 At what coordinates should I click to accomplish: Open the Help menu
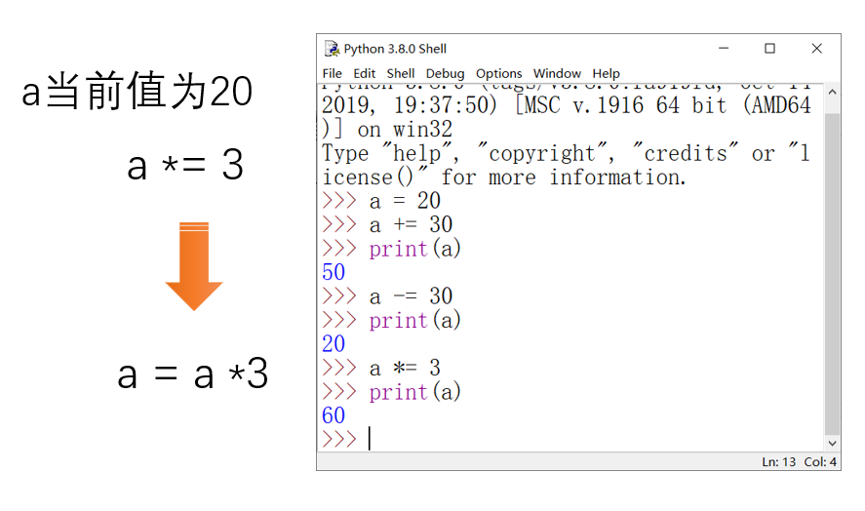coord(606,73)
